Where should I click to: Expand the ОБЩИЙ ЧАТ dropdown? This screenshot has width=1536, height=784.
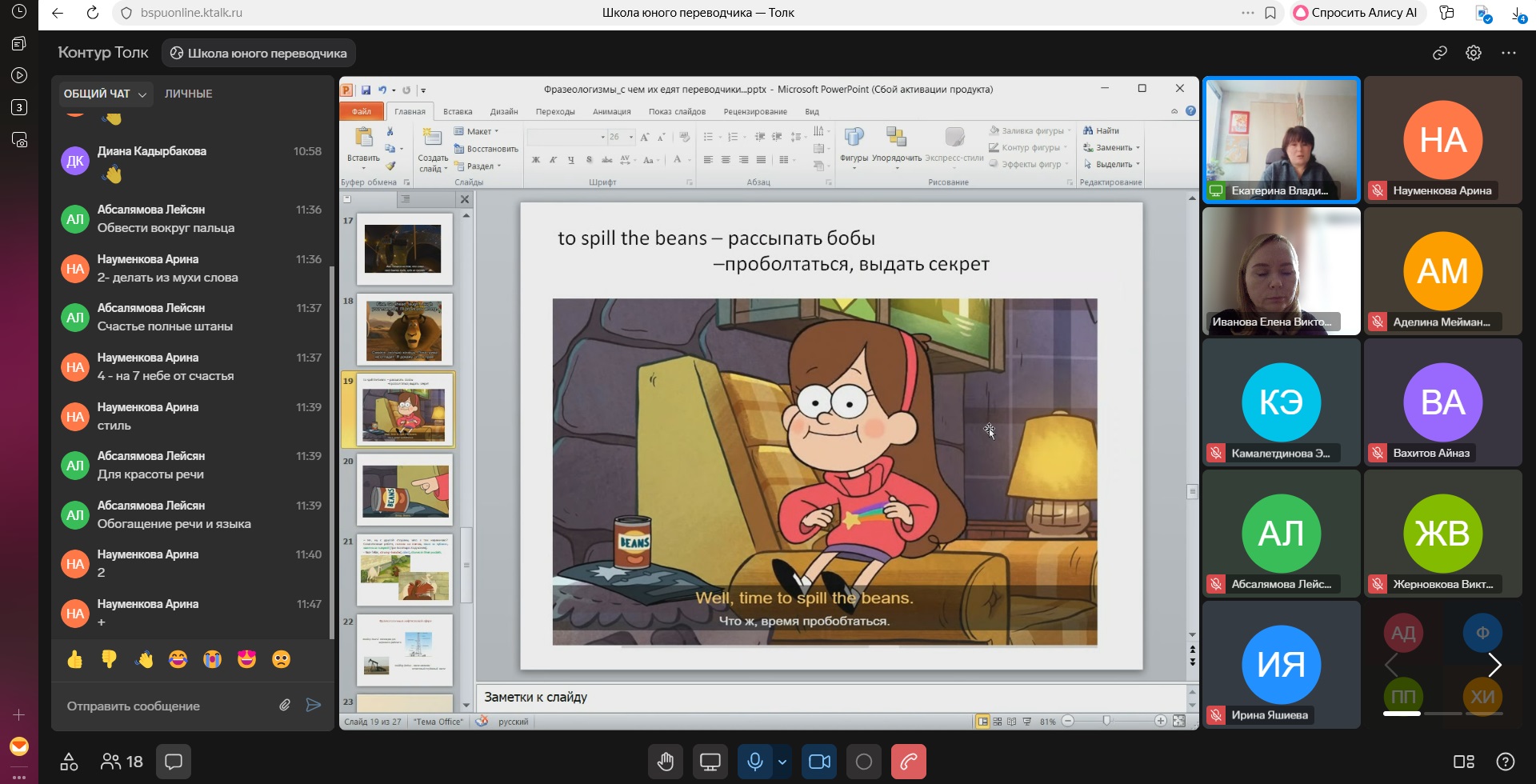[x=106, y=94]
